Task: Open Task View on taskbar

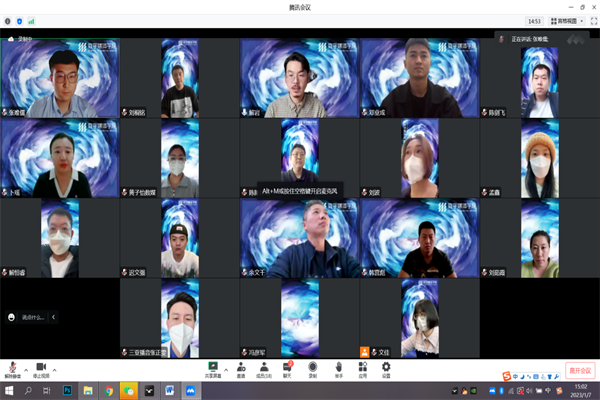Action: point(47,391)
